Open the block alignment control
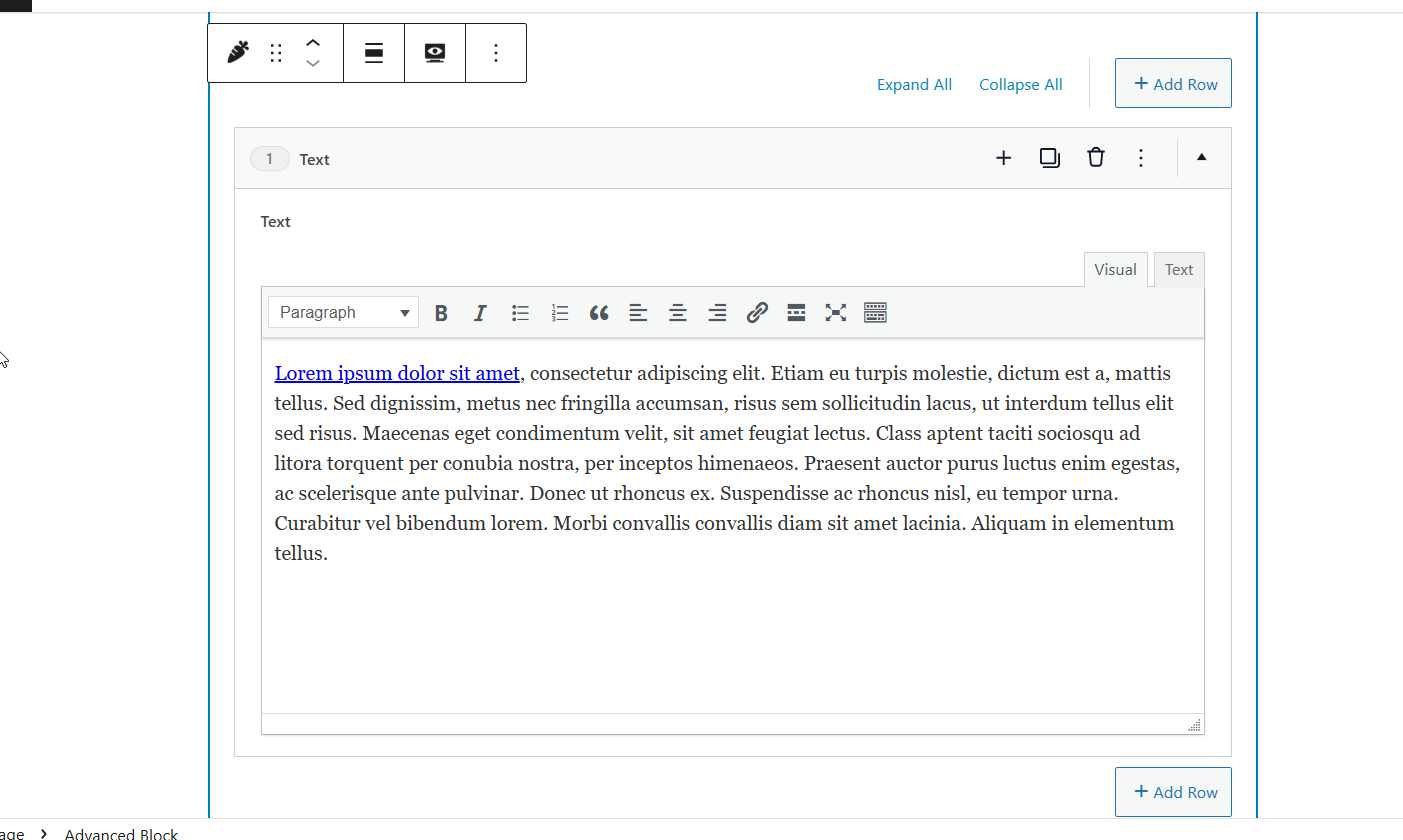 click(374, 53)
